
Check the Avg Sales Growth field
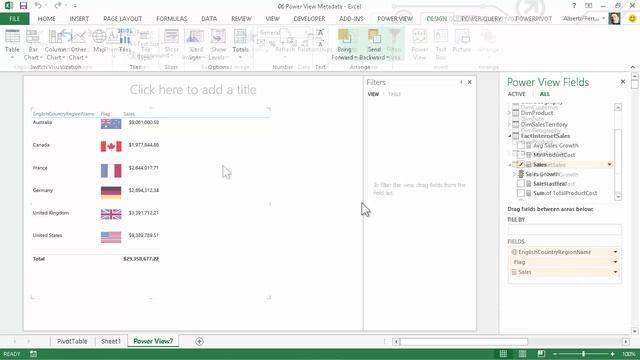(520, 145)
